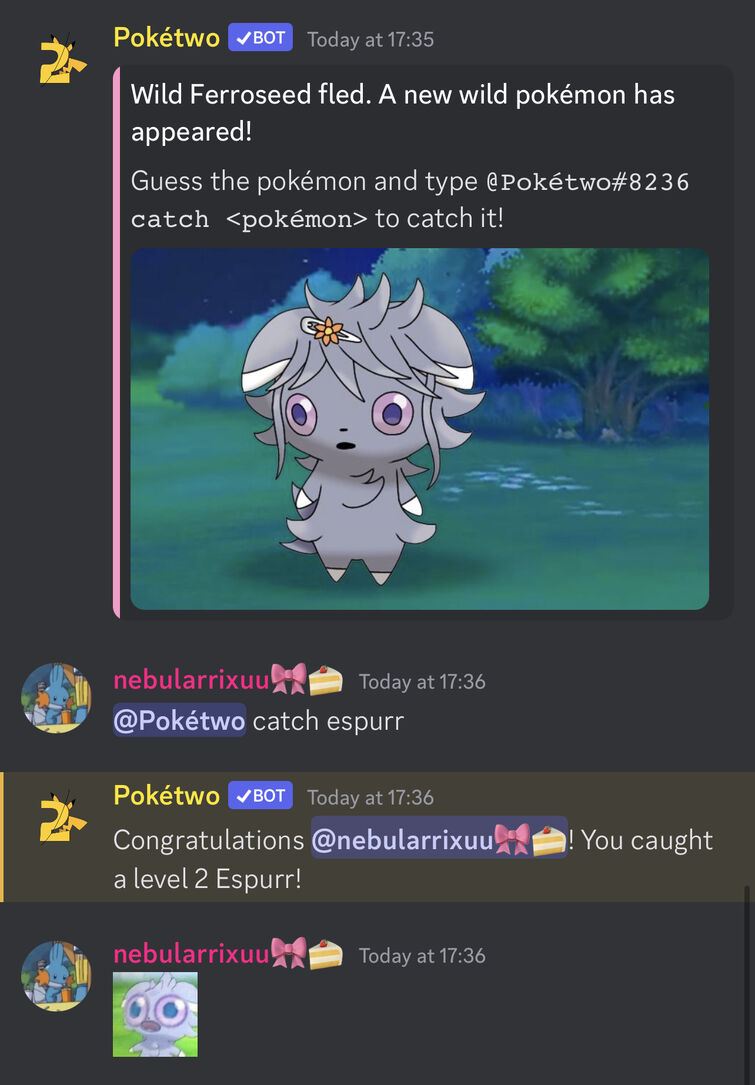Open the wild Espurr spawn image
Viewport: 755px width, 1085px height.
coord(419,428)
